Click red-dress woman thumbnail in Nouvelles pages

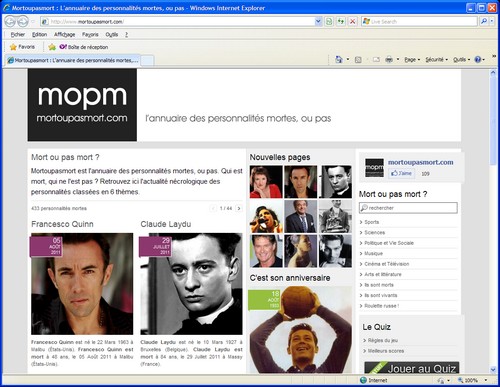point(266,182)
